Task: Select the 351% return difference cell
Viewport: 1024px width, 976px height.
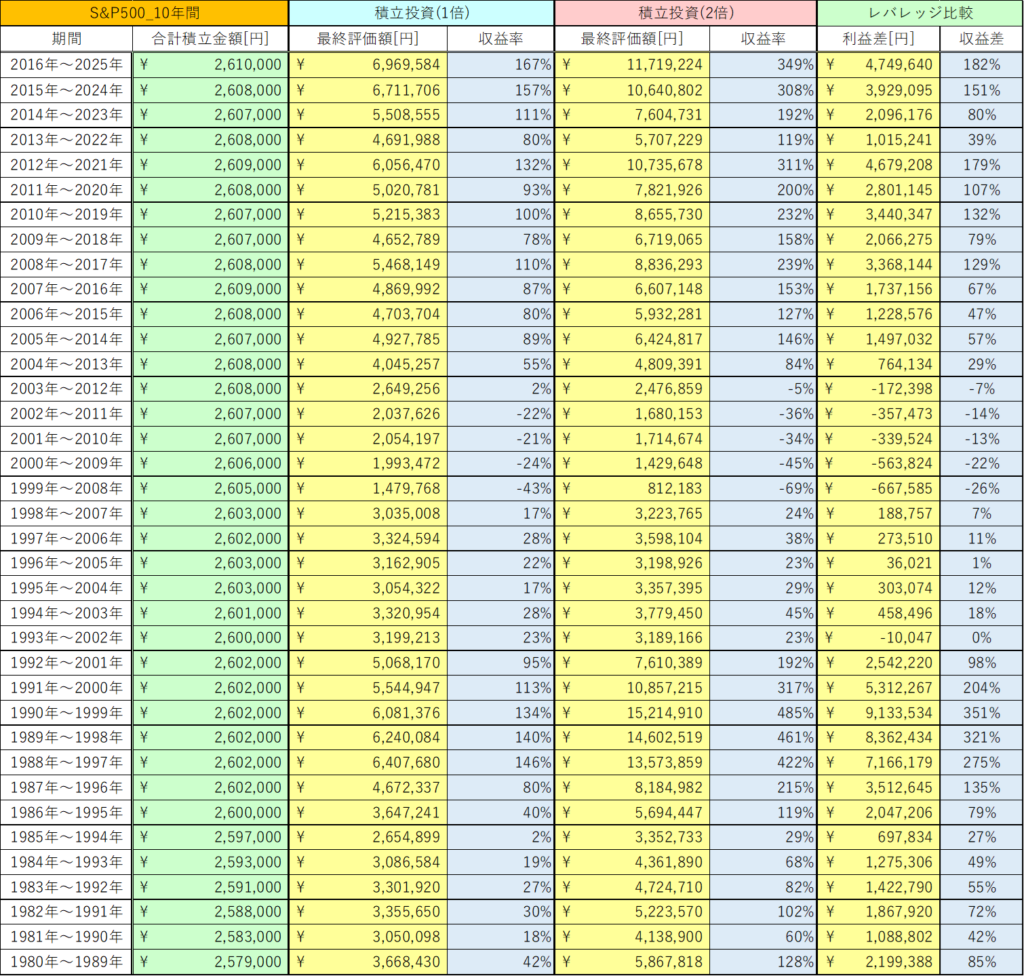Action: pyautogui.click(x=982, y=713)
